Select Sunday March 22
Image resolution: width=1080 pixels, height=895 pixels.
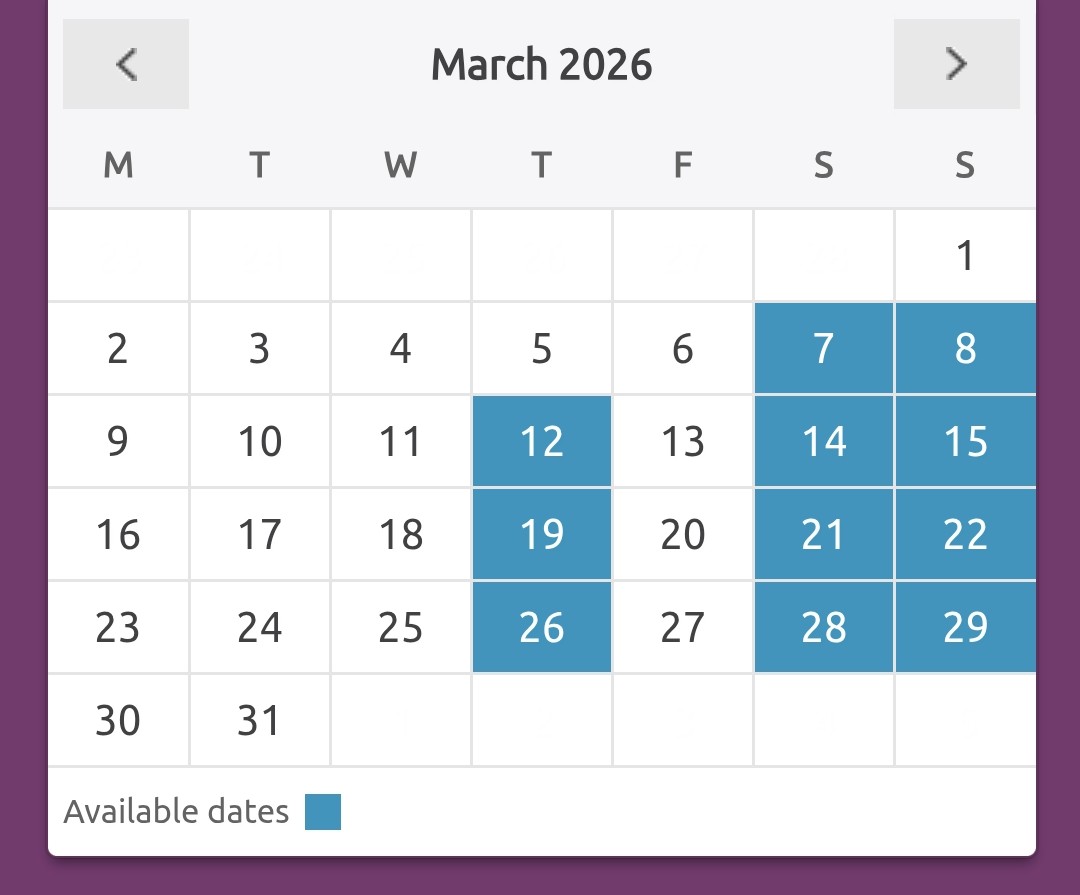pyautogui.click(x=965, y=534)
